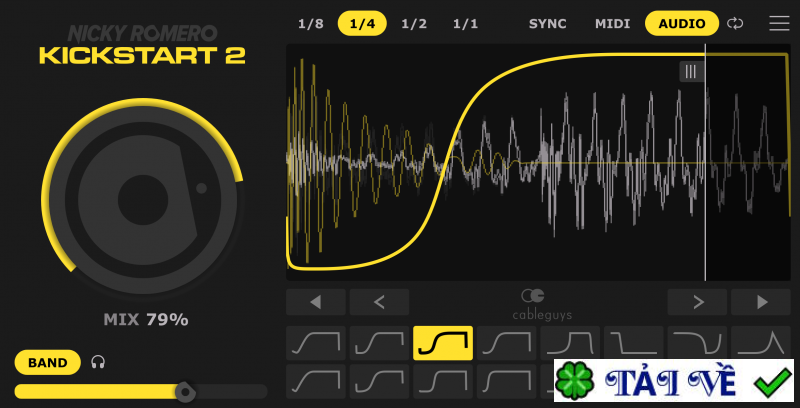
Task: Choose the soft S-curve preset beside the highlighted one
Action: 379,343
